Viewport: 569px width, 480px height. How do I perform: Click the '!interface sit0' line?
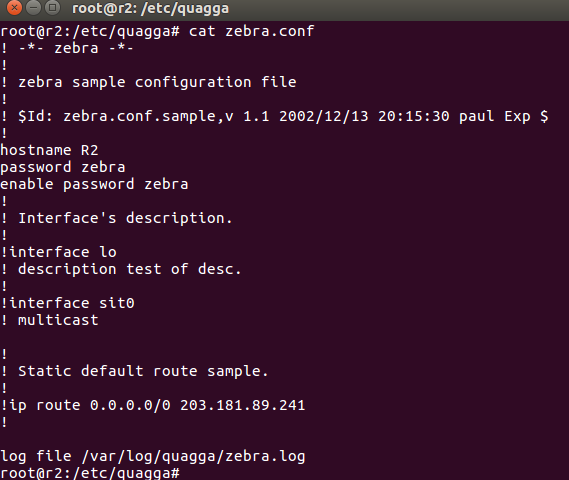pyautogui.click(x=67, y=303)
